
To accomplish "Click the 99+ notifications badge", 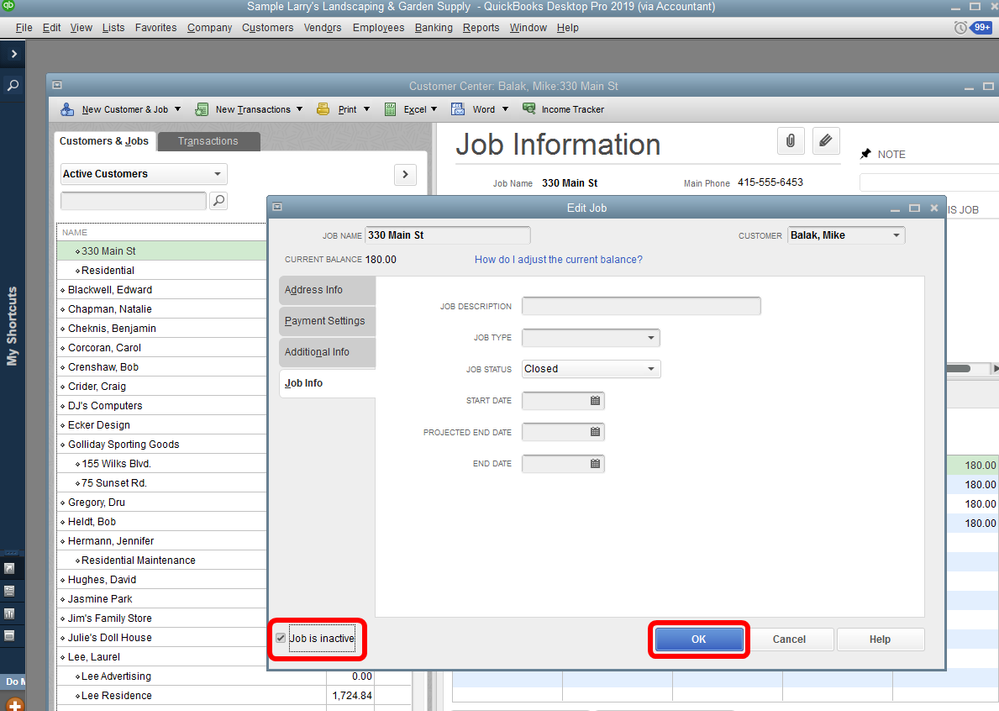I will (982, 27).
